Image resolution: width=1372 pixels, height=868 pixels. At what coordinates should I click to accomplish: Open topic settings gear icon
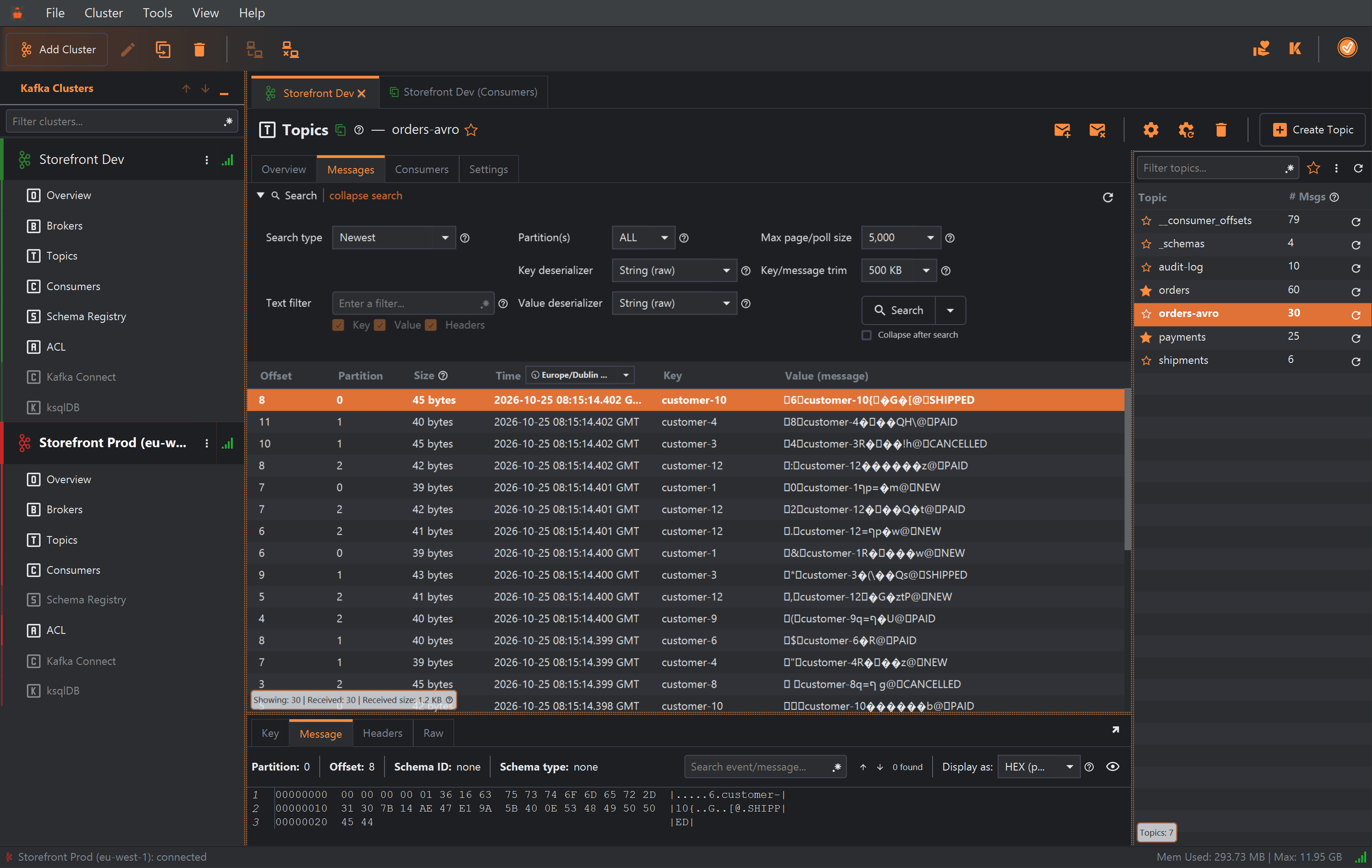pyautogui.click(x=1150, y=130)
